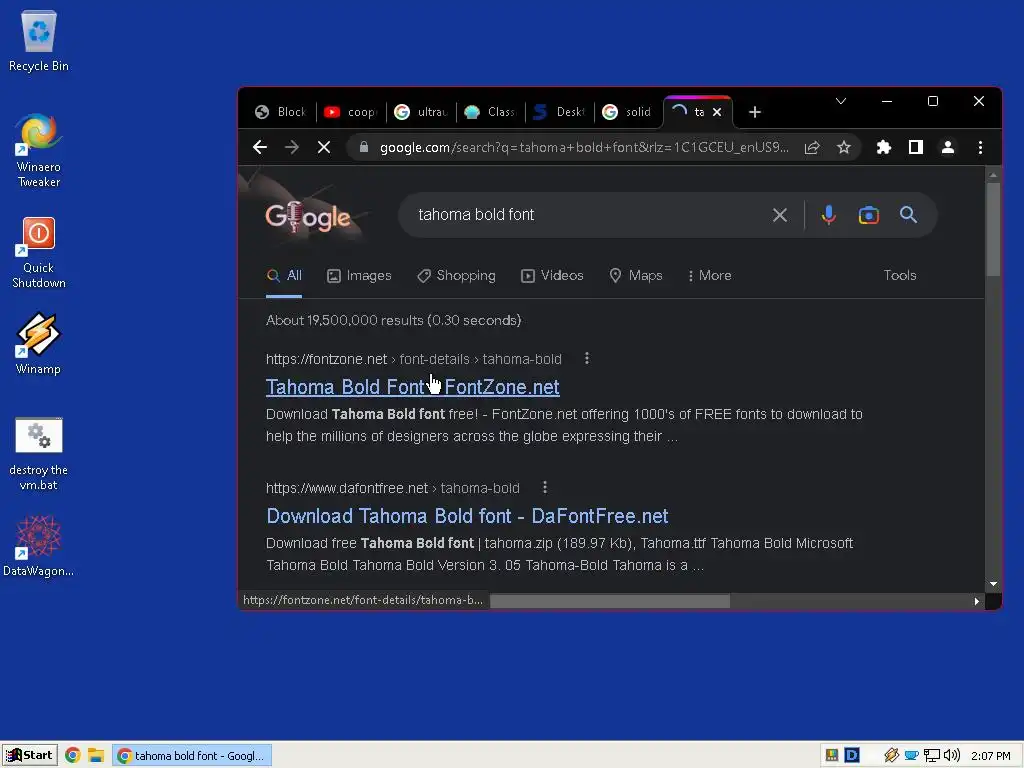Bookmark this page with the star icon
Viewport: 1024px width, 768px height.
click(844, 148)
